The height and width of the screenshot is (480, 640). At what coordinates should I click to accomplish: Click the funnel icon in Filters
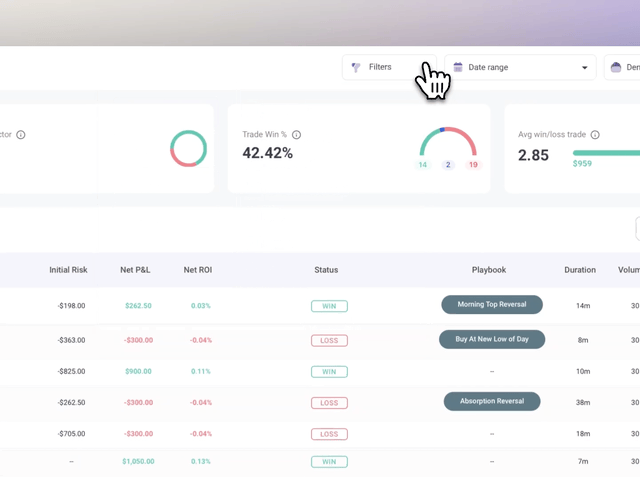pyautogui.click(x=356, y=67)
